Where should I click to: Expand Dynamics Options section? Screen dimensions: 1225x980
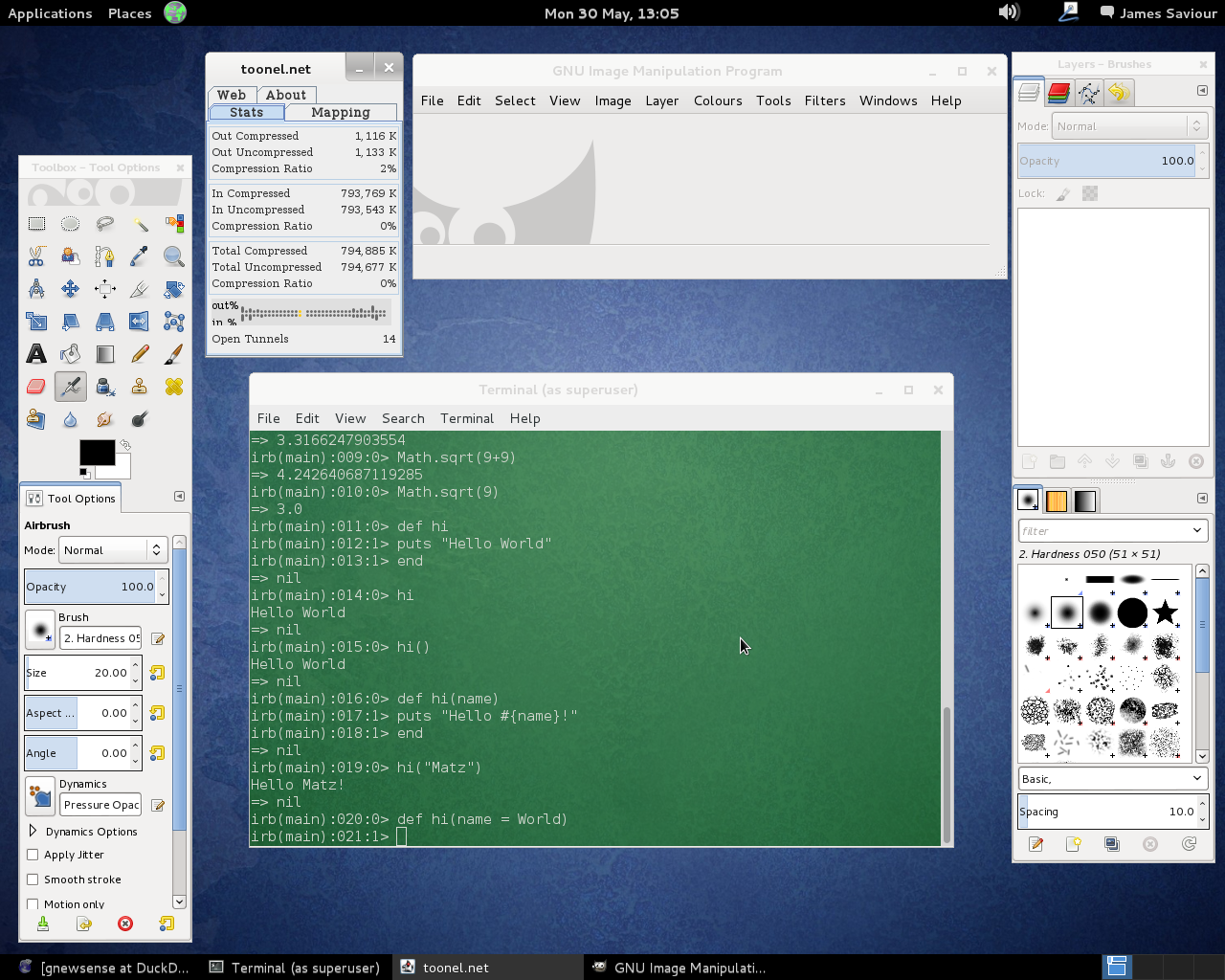33,832
